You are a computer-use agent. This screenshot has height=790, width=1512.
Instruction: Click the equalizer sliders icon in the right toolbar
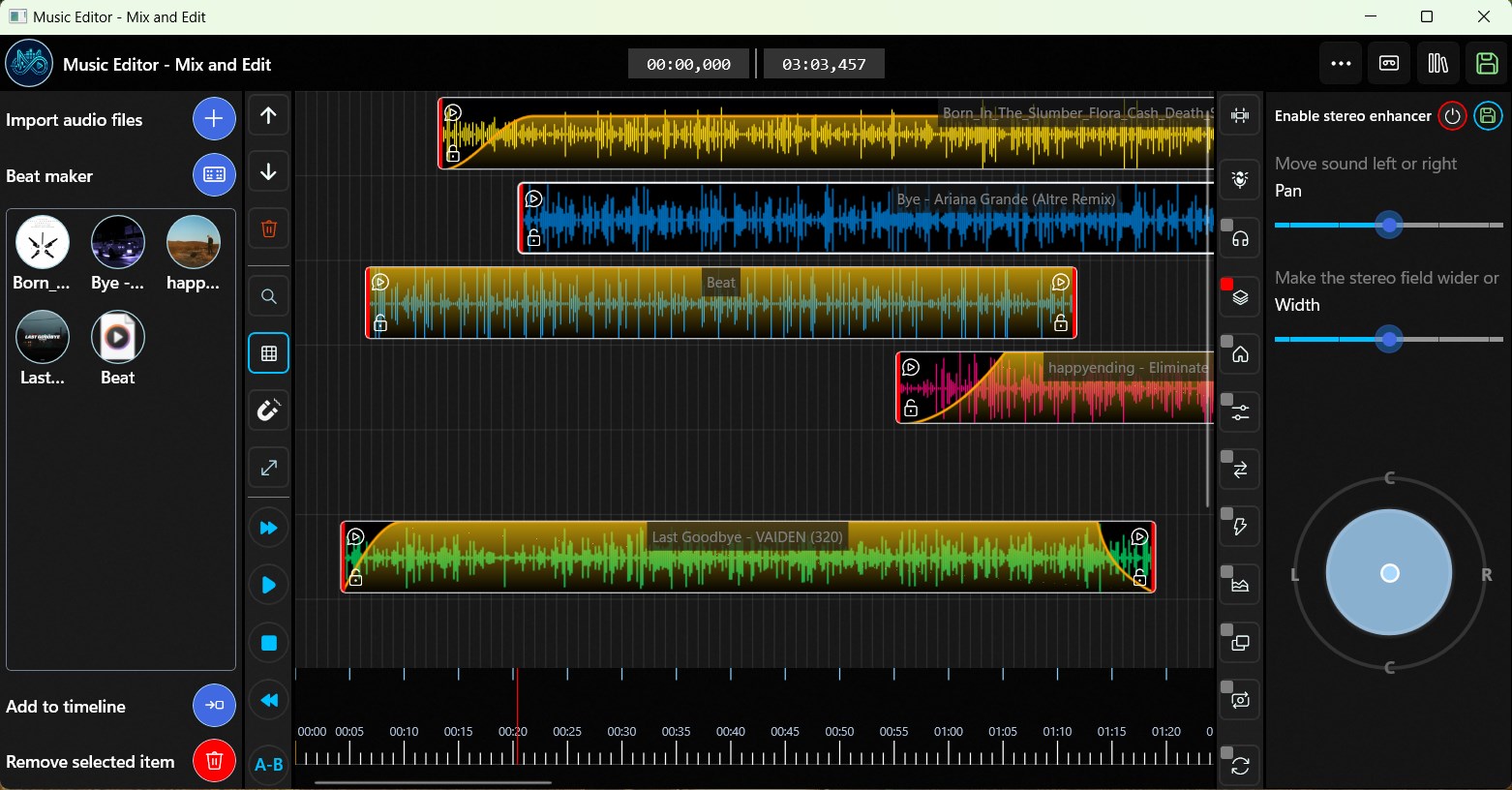coord(1240,410)
